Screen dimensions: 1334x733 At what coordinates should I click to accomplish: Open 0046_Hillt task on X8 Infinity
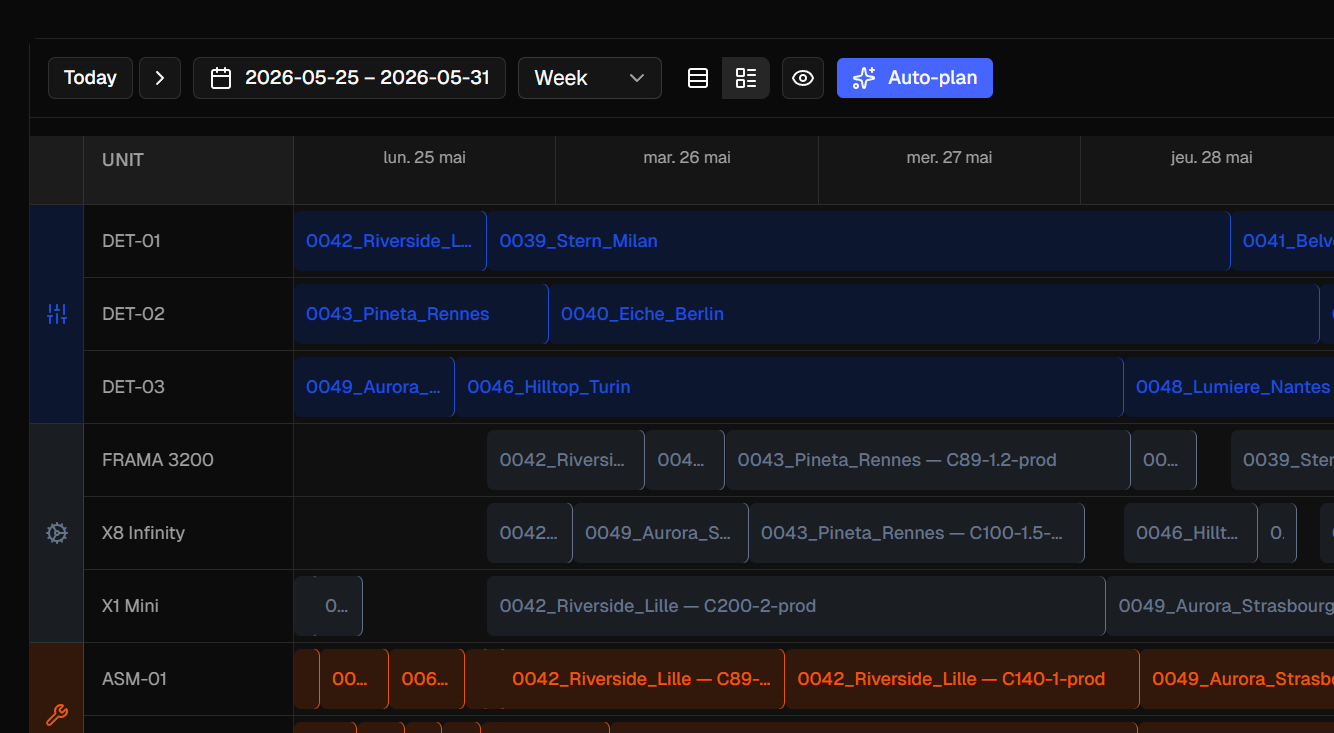pyautogui.click(x=1191, y=533)
